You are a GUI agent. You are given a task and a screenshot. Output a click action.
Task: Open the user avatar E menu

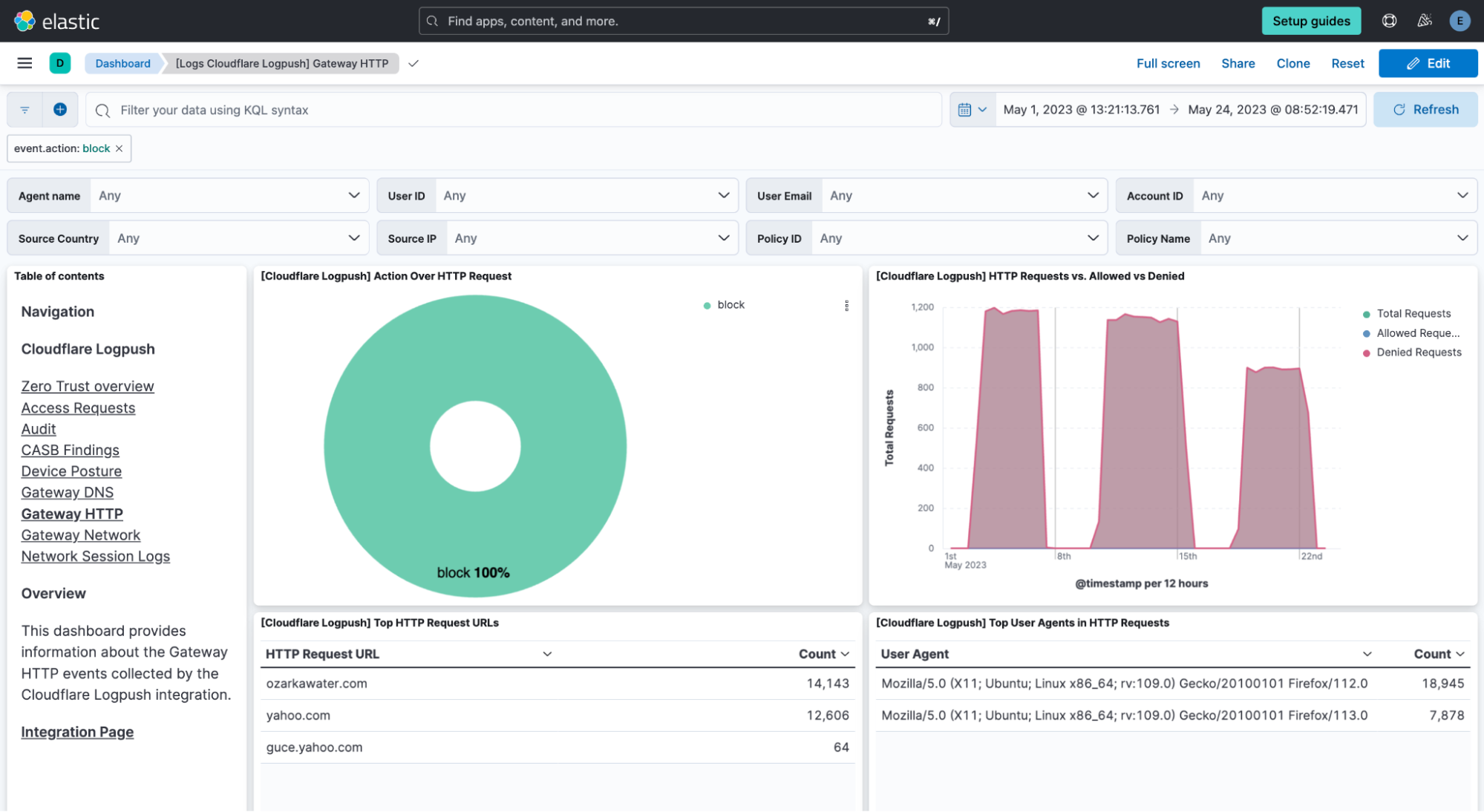click(x=1460, y=21)
